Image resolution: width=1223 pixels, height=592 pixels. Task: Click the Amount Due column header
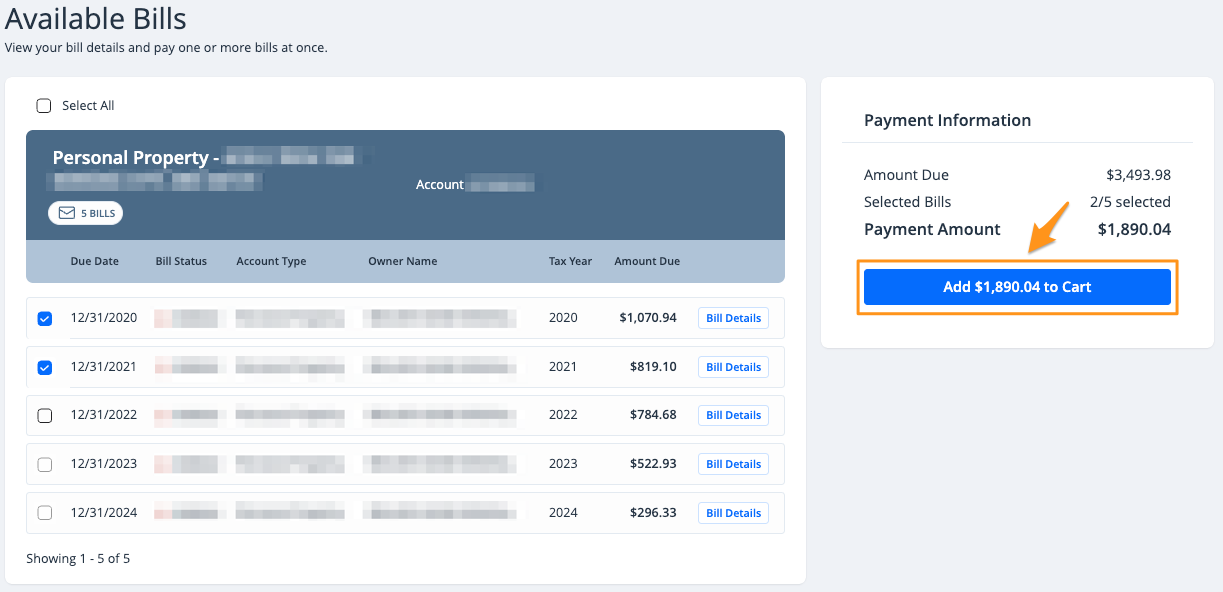647,261
